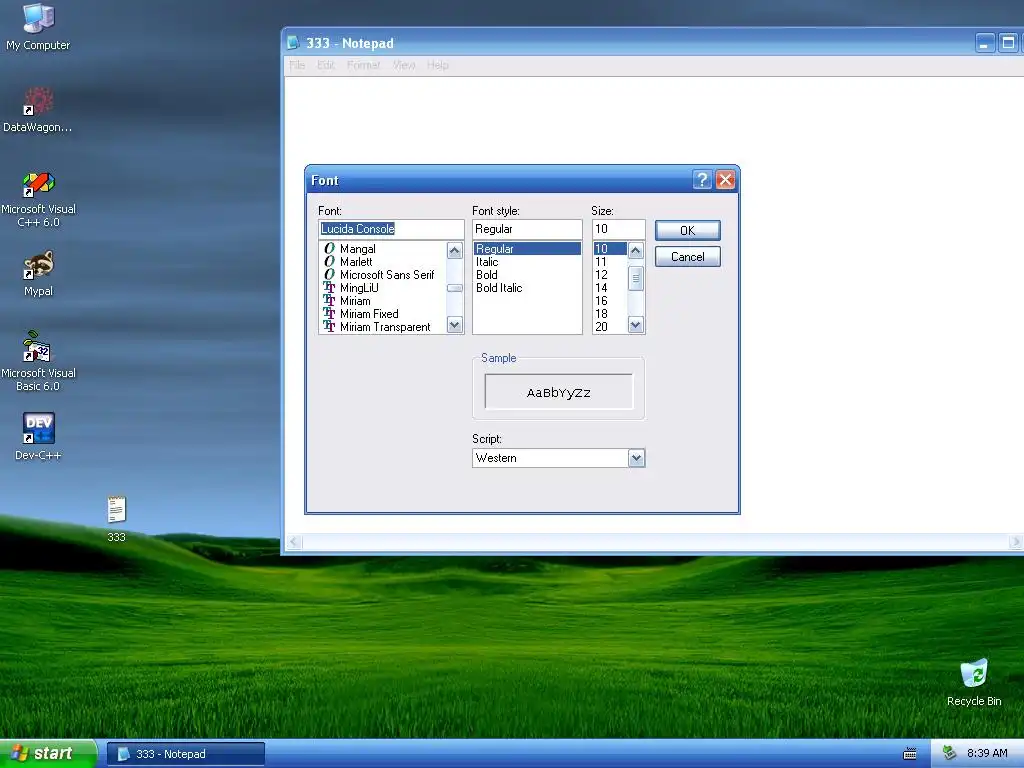Click the size list scroll up arrow
Image resolution: width=1024 pixels, height=768 pixels.
tap(635, 250)
